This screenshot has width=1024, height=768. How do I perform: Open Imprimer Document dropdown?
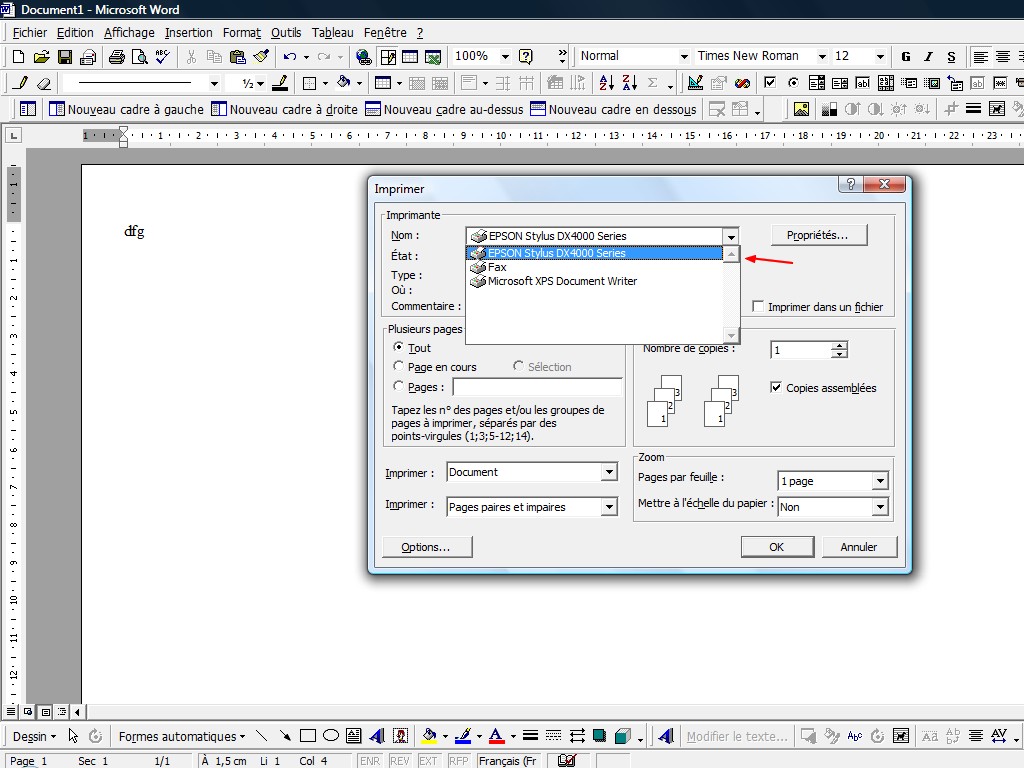pyautogui.click(x=609, y=472)
